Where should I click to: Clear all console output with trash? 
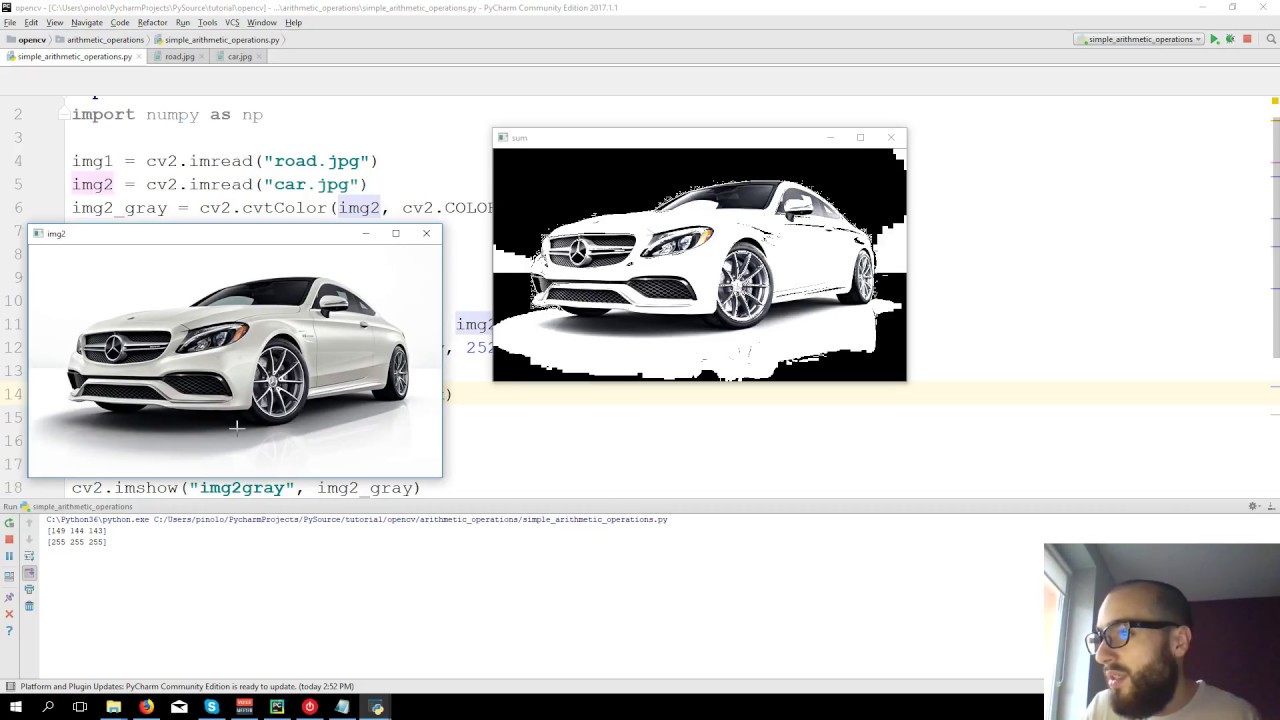(29, 606)
